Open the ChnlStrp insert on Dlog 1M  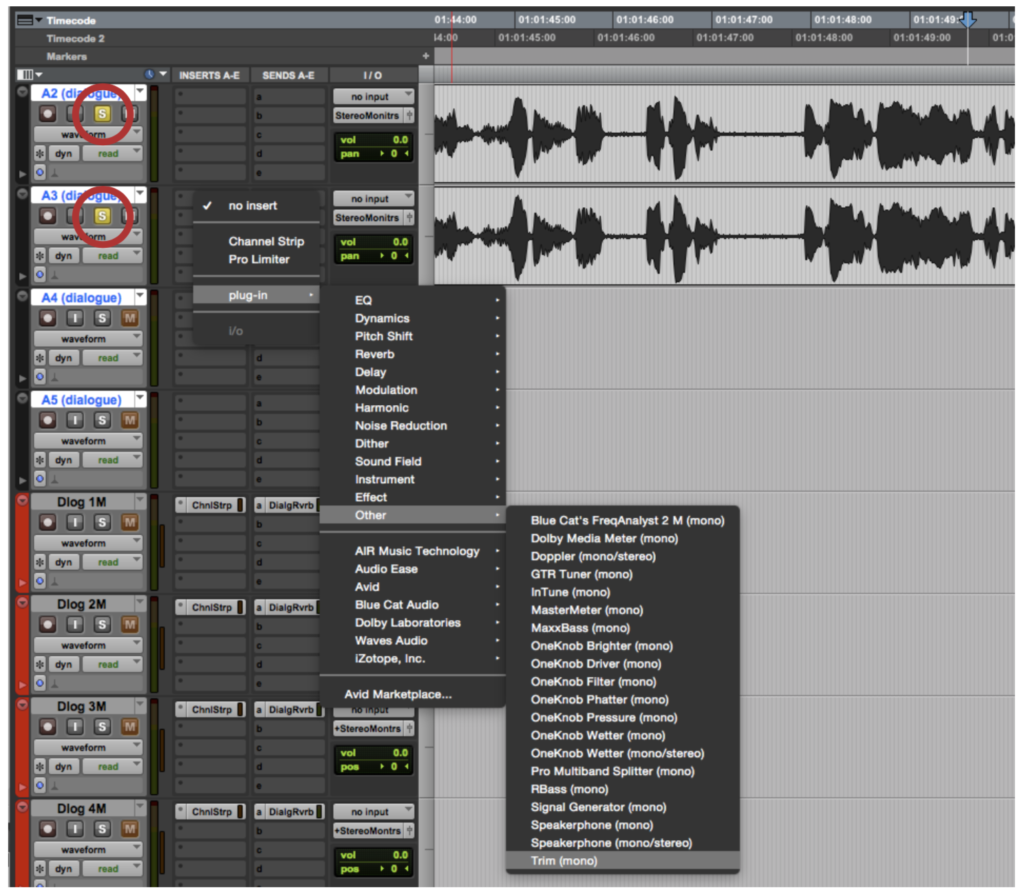[x=210, y=505]
